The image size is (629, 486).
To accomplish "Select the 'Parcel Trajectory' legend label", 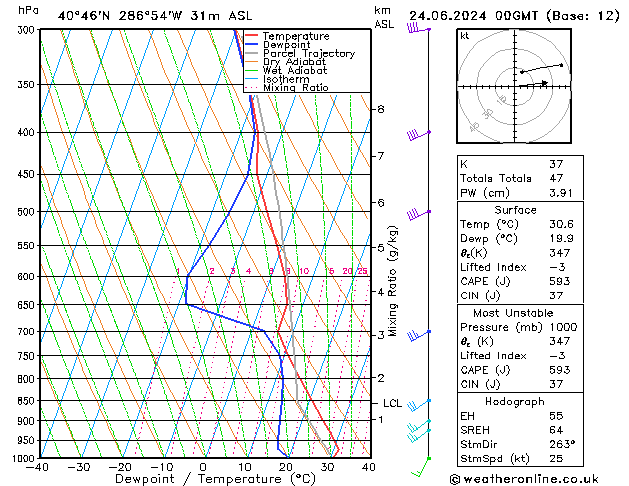I will pos(309,53).
